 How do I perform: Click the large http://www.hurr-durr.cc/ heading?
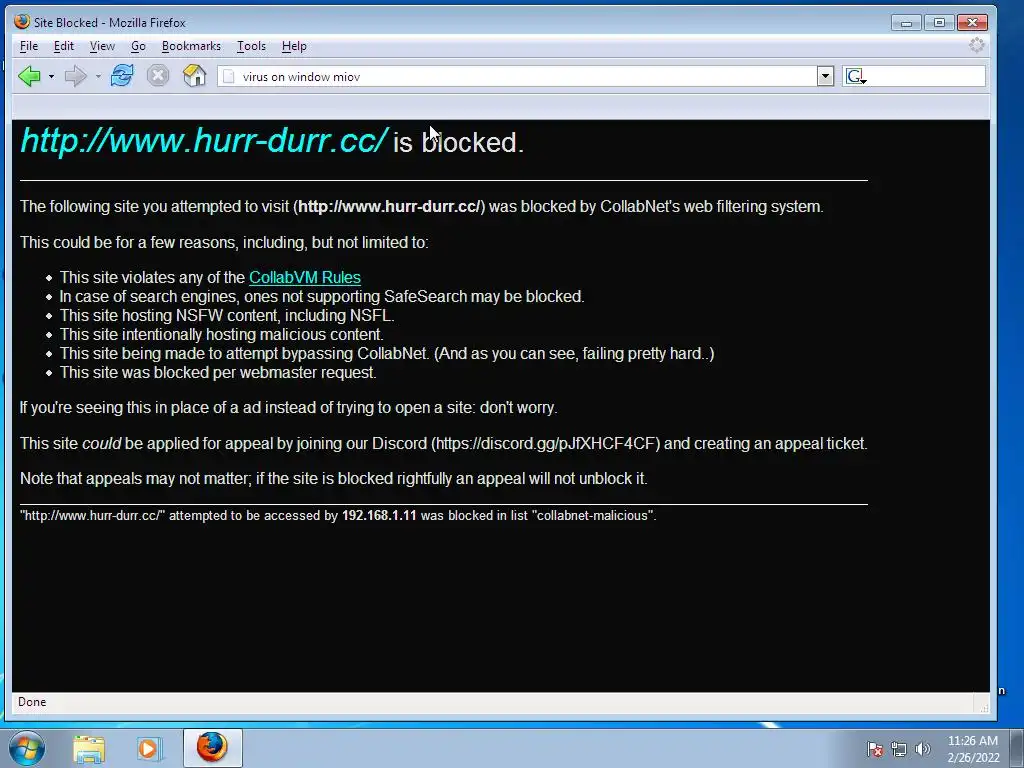[204, 140]
